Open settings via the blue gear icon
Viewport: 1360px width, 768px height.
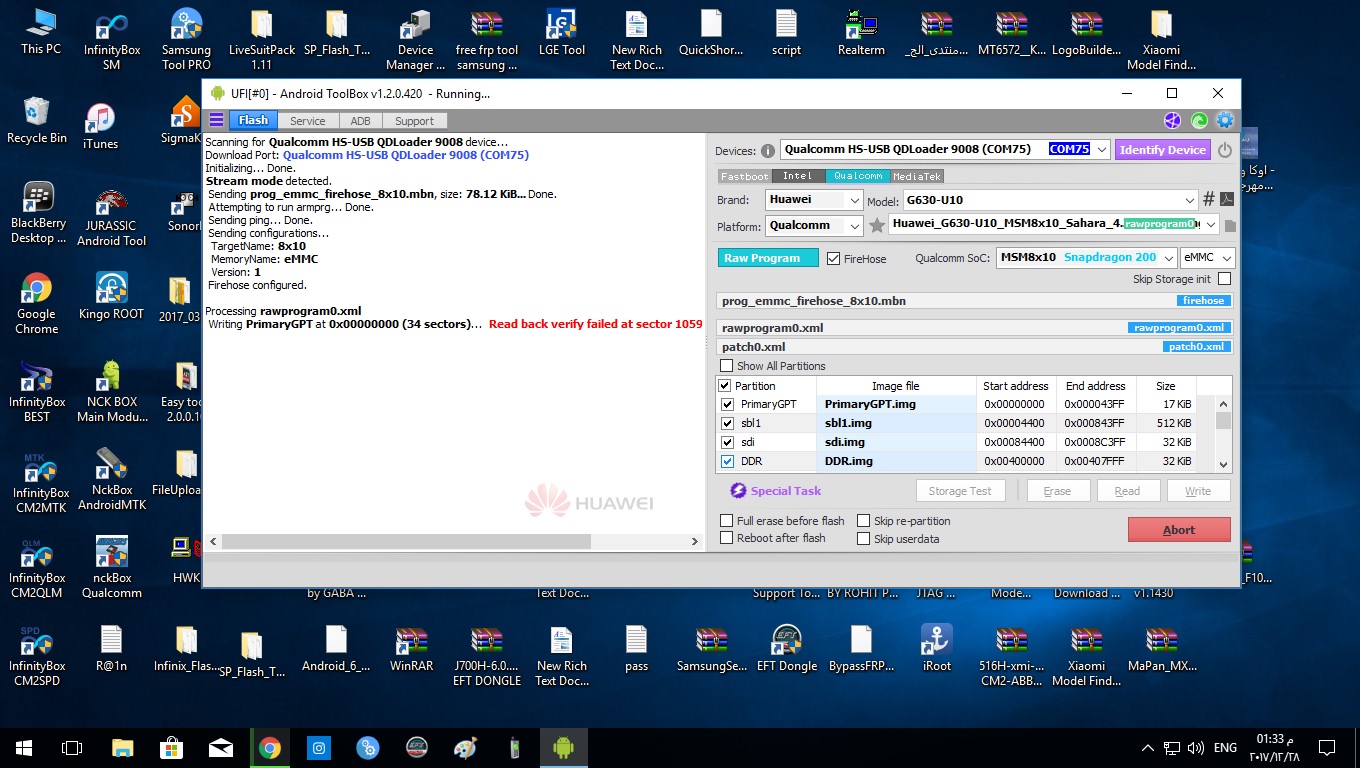tap(1225, 121)
